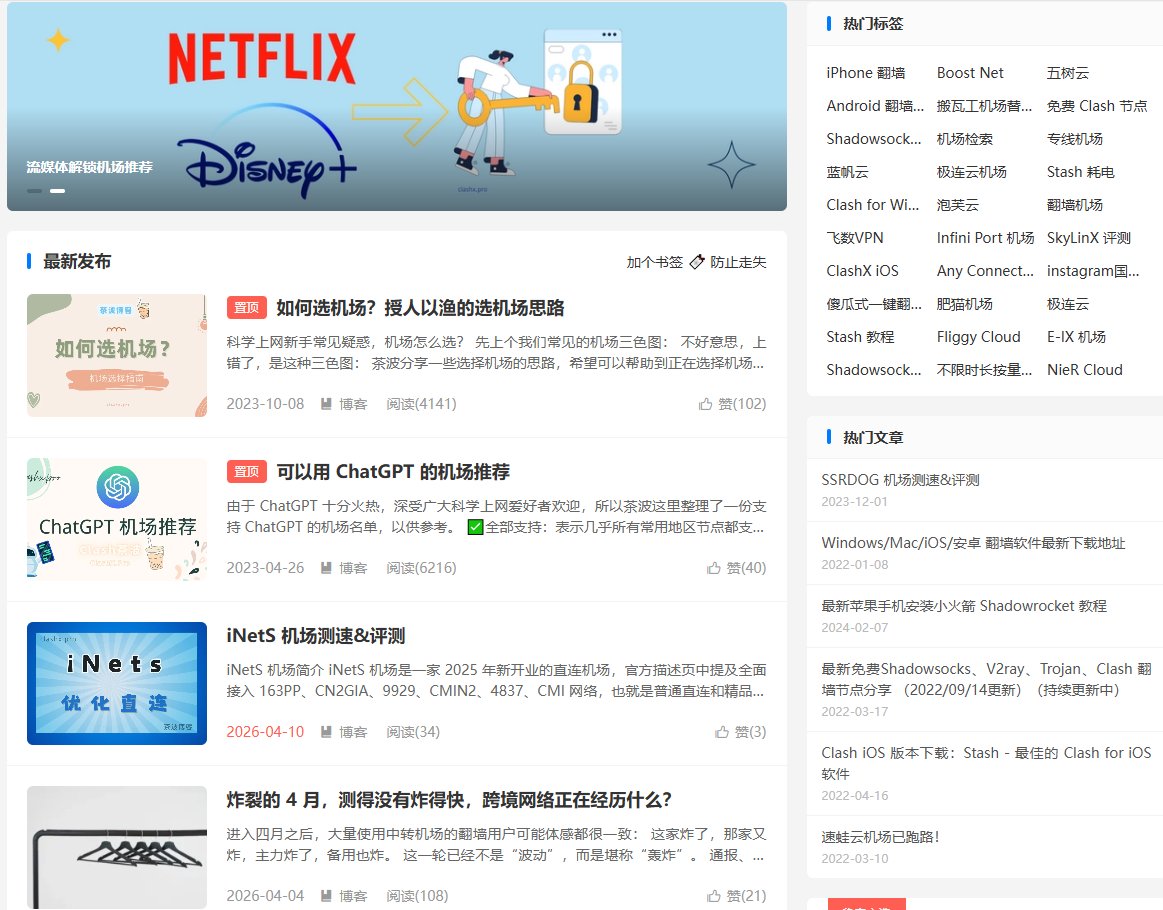Open article iNetS 机场测速&评测
This screenshot has width=1163, height=910.
click(315, 636)
